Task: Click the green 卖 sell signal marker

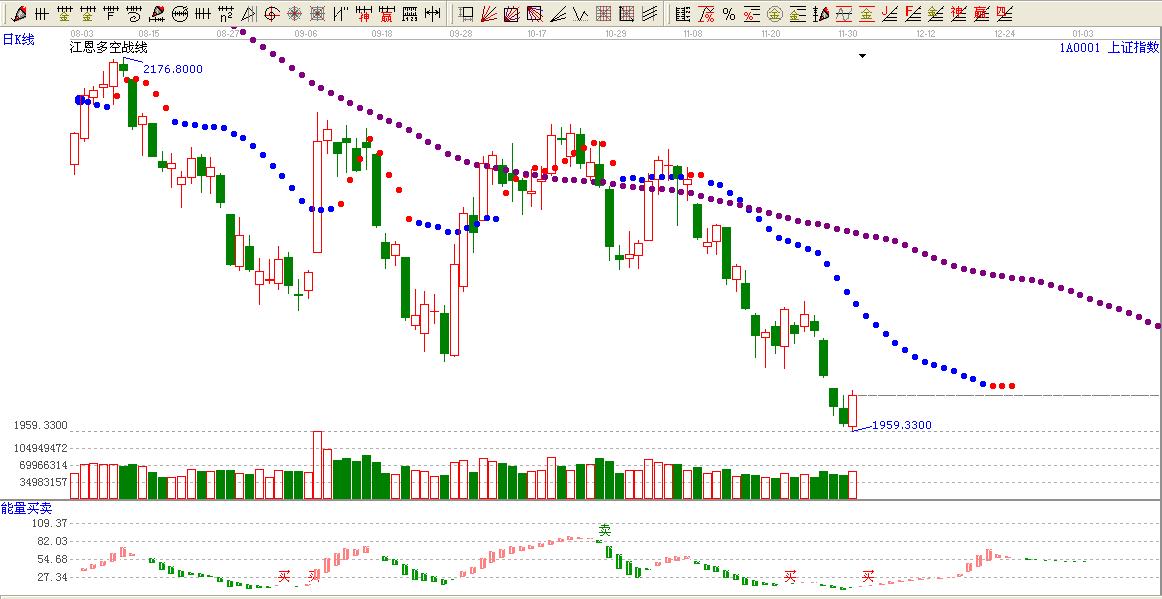Action: (604, 529)
